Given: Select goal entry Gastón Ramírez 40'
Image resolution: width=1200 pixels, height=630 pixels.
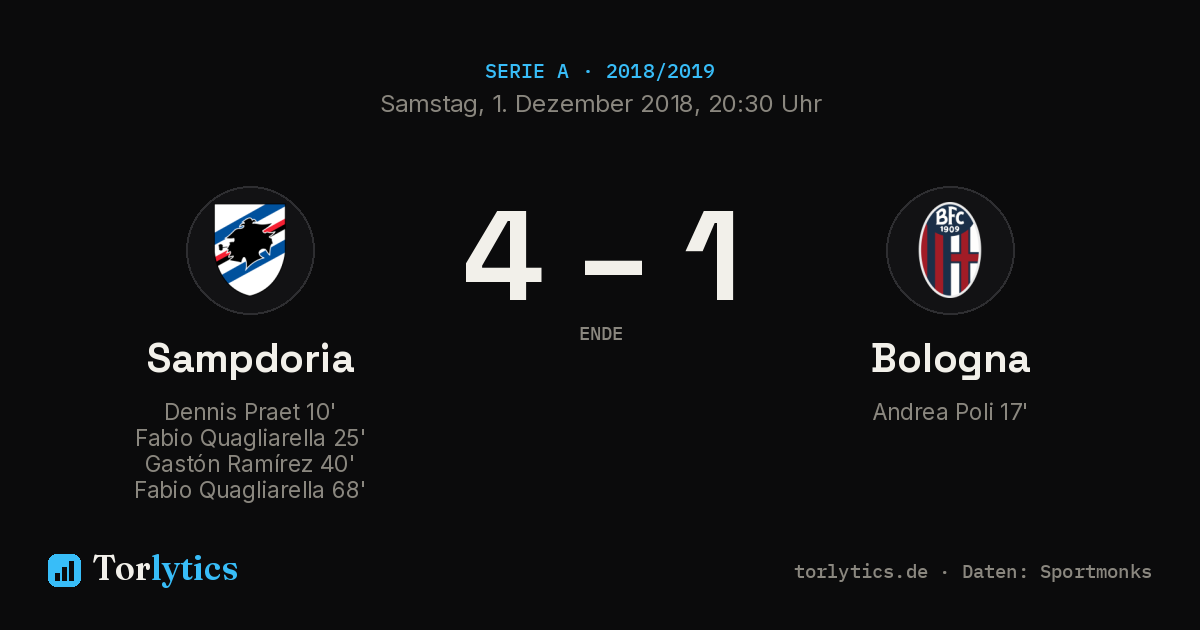Looking at the screenshot, I should (250, 464).
